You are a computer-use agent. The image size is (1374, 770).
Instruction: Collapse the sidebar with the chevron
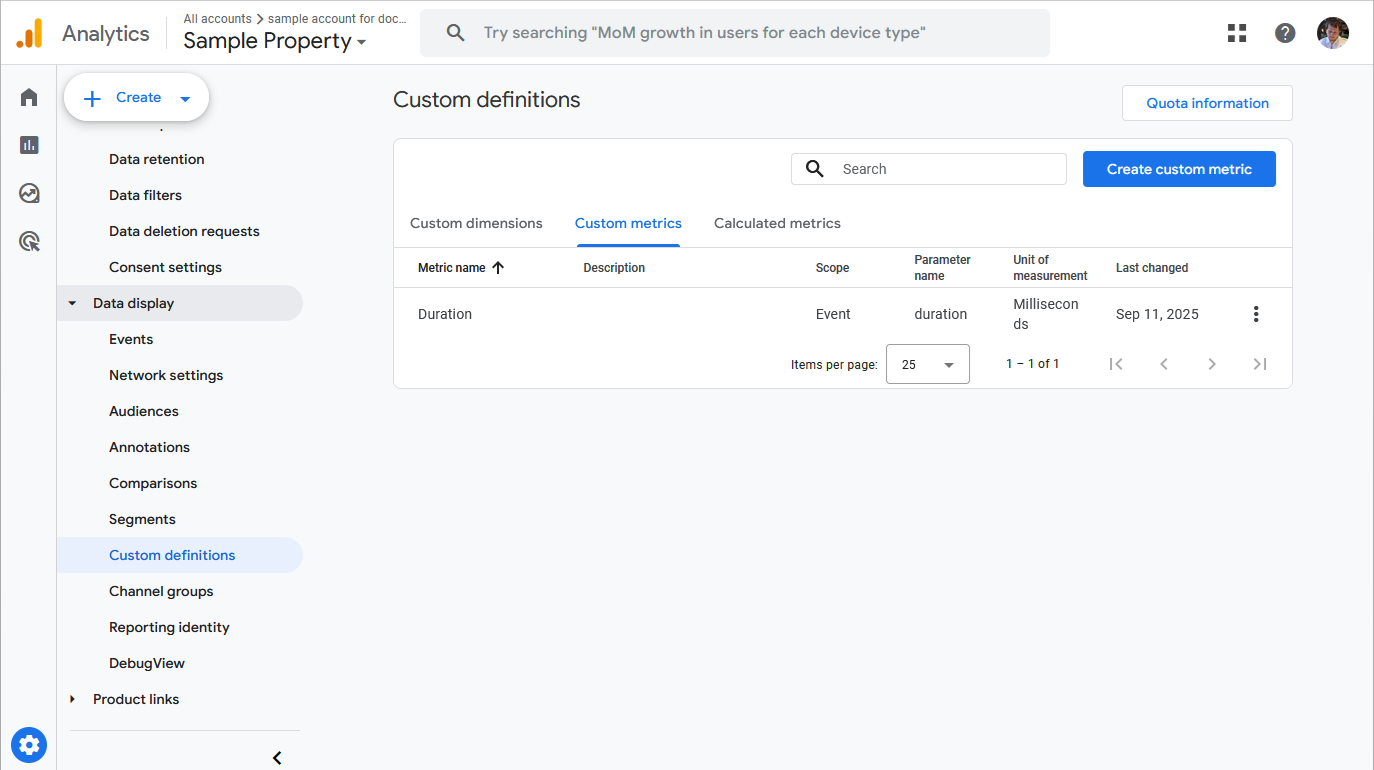pyautogui.click(x=277, y=758)
